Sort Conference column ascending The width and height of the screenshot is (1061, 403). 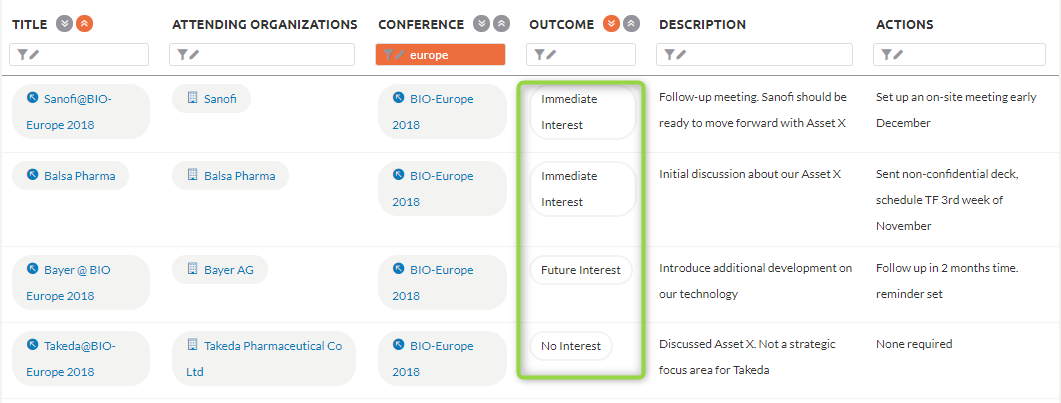pos(501,24)
